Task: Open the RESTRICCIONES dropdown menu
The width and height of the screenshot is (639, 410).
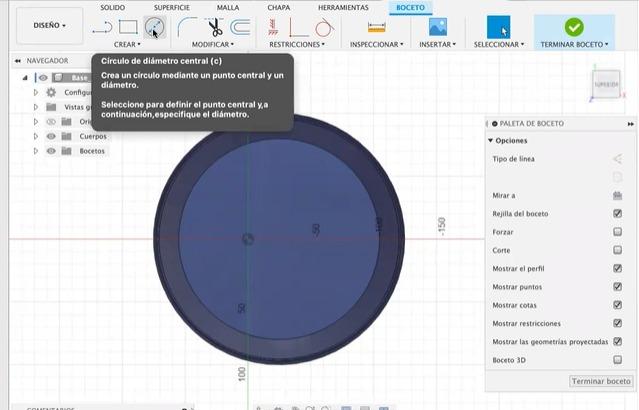Action: (x=297, y=44)
